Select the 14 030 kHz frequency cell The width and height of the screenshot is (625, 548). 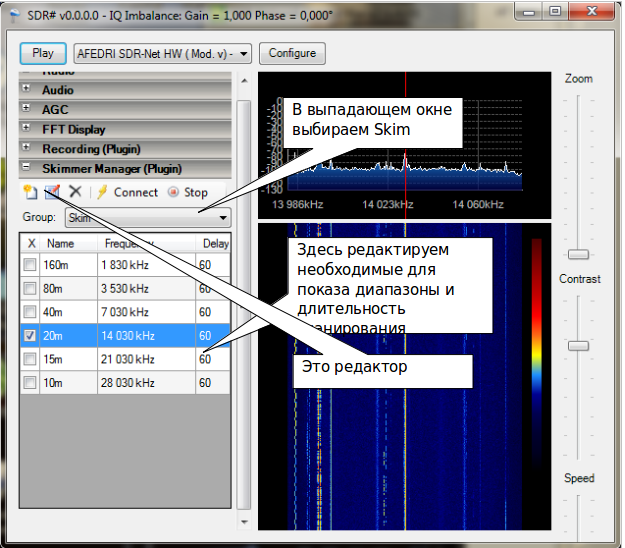[146, 336]
